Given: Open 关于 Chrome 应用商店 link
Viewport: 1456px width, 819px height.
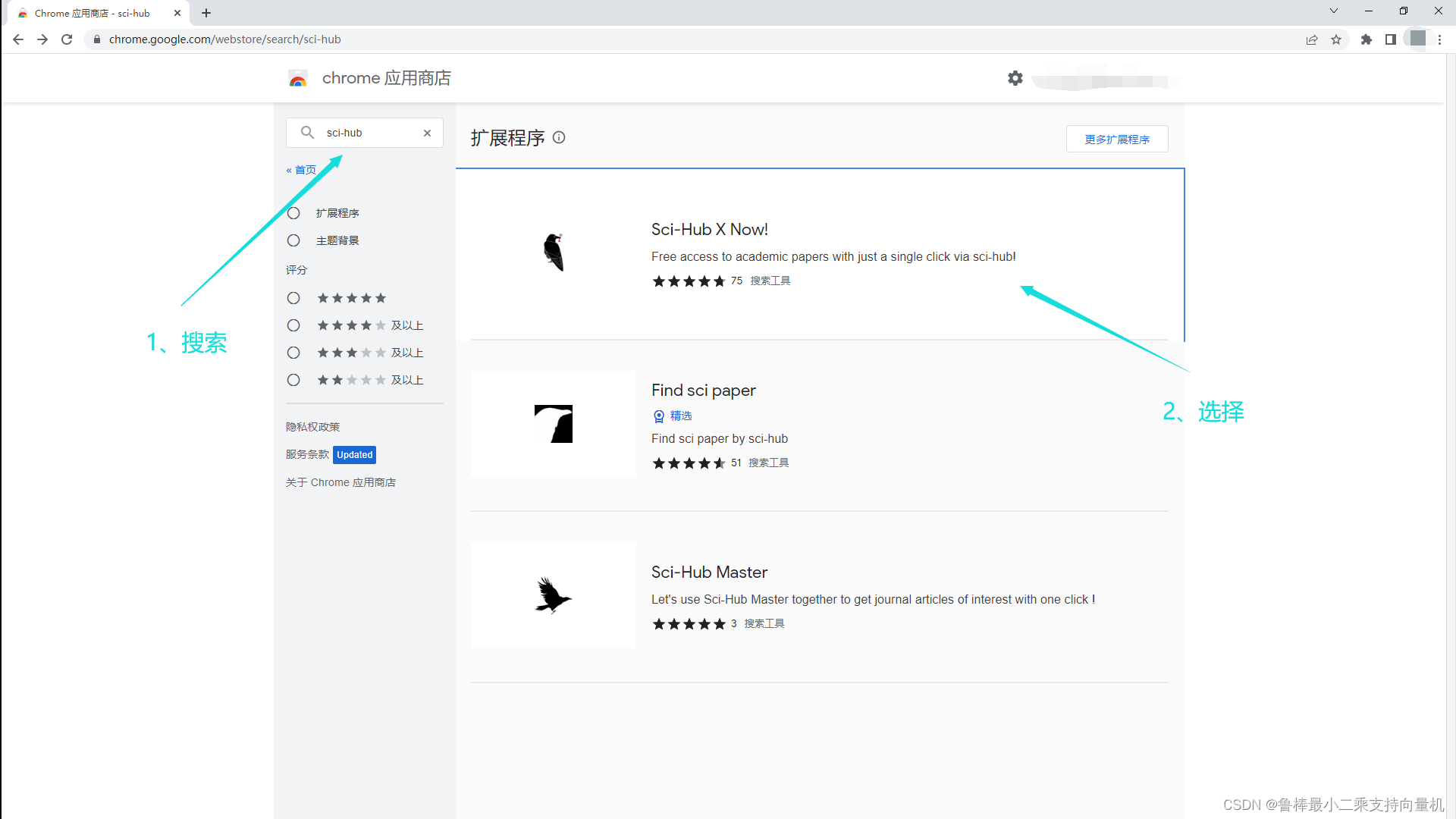Looking at the screenshot, I should point(340,482).
